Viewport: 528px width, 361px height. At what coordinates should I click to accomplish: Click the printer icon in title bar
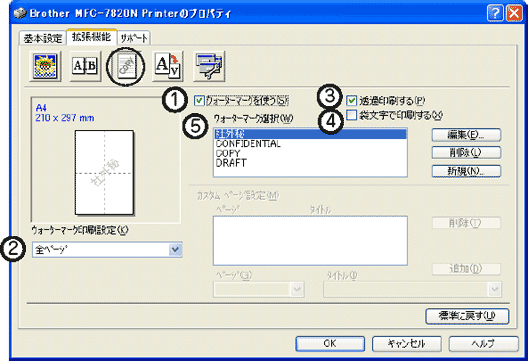pyautogui.click(x=20, y=13)
